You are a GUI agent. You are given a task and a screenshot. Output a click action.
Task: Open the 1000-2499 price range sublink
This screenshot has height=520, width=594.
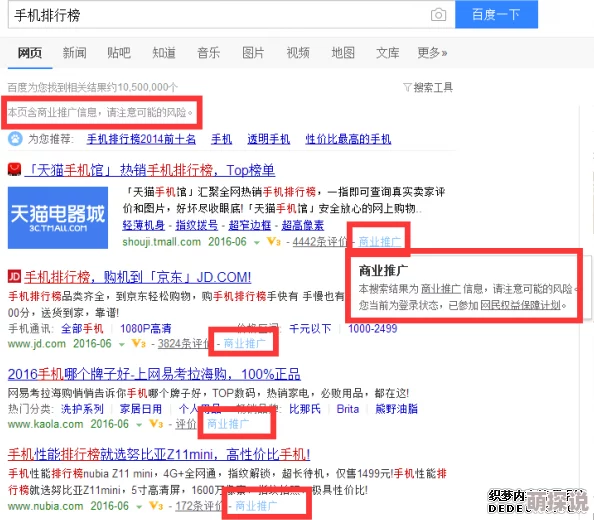coord(373,328)
